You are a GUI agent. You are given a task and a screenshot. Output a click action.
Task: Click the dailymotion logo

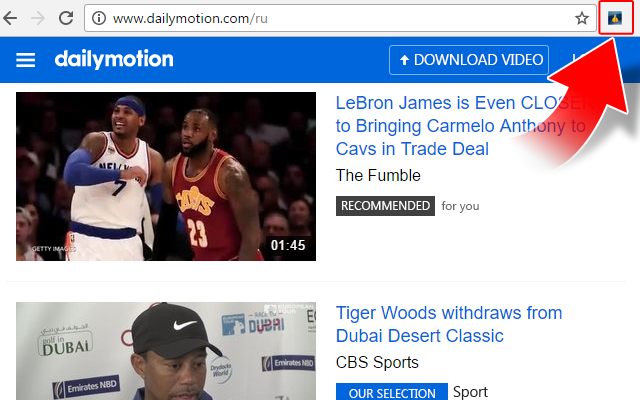pyautogui.click(x=114, y=60)
